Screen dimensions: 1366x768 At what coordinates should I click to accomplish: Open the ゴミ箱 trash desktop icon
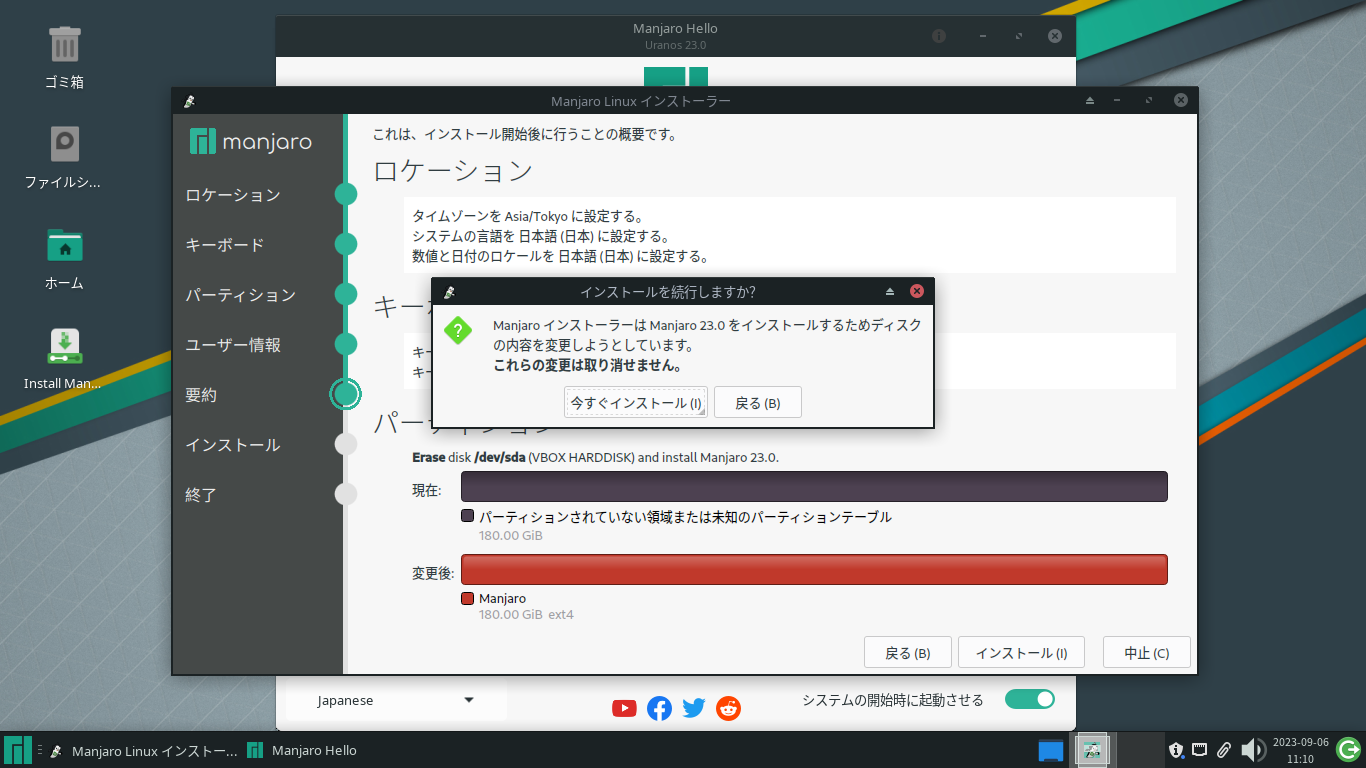[64, 45]
